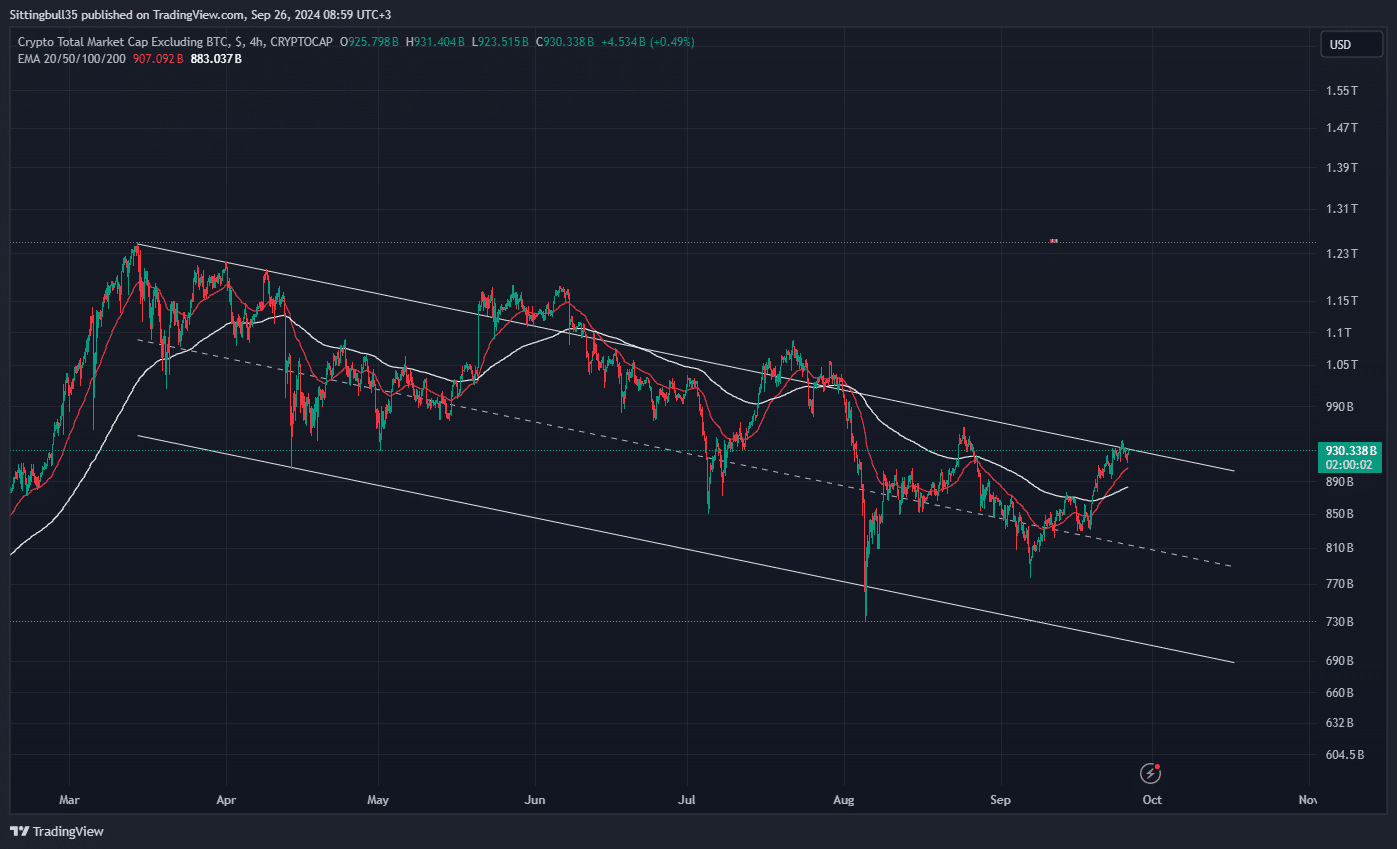
Task: Click the small red marker on the upper dotted line
Action: coord(1054,241)
